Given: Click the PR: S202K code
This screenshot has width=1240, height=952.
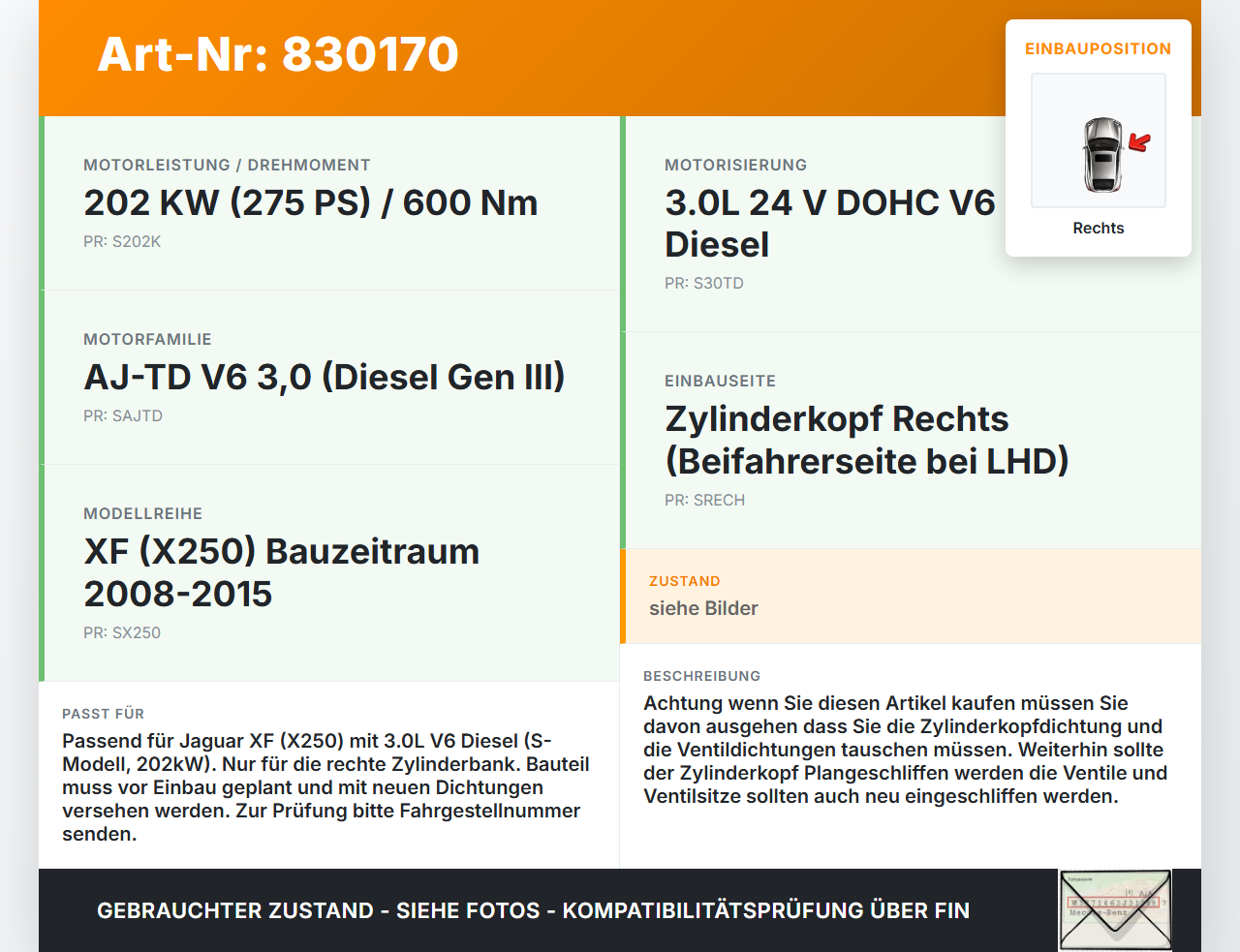Looking at the screenshot, I should pyautogui.click(x=122, y=241).
